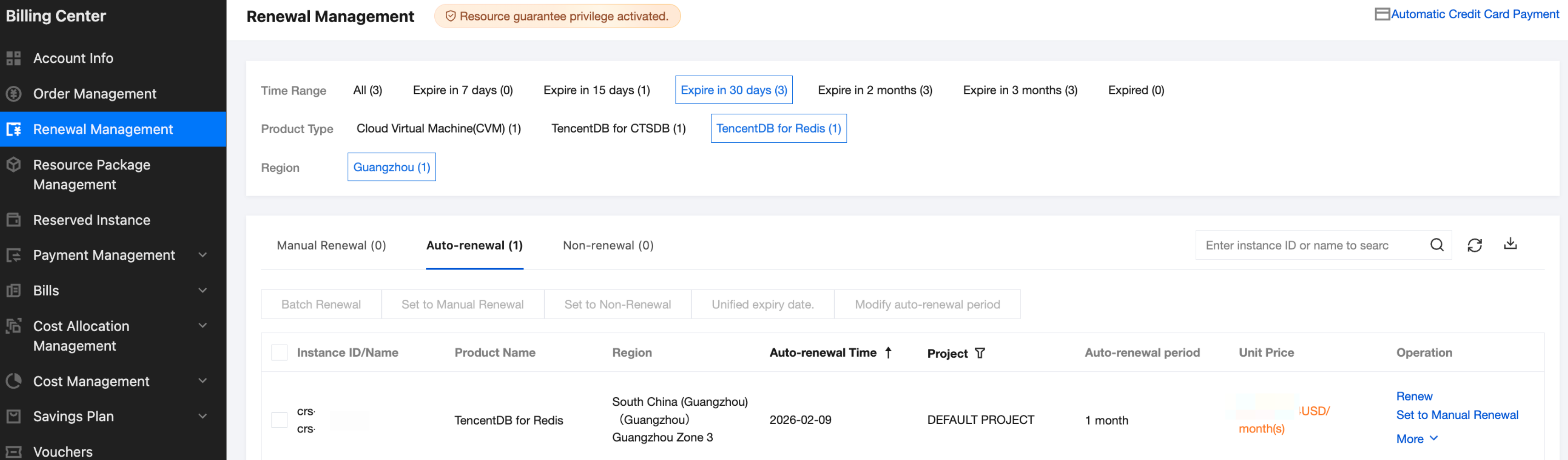Open the More dropdown in Operation column

point(1416,439)
